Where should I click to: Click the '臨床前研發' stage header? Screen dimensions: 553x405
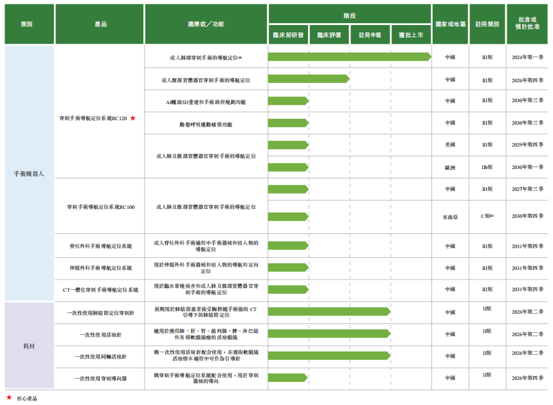click(x=288, y=35)
